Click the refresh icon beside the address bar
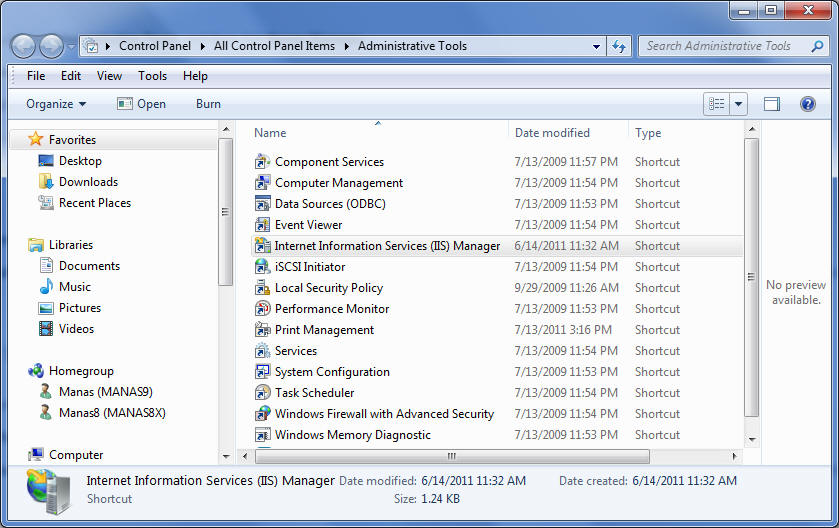This screenshot has height=528, width=839. coord(619,47)
